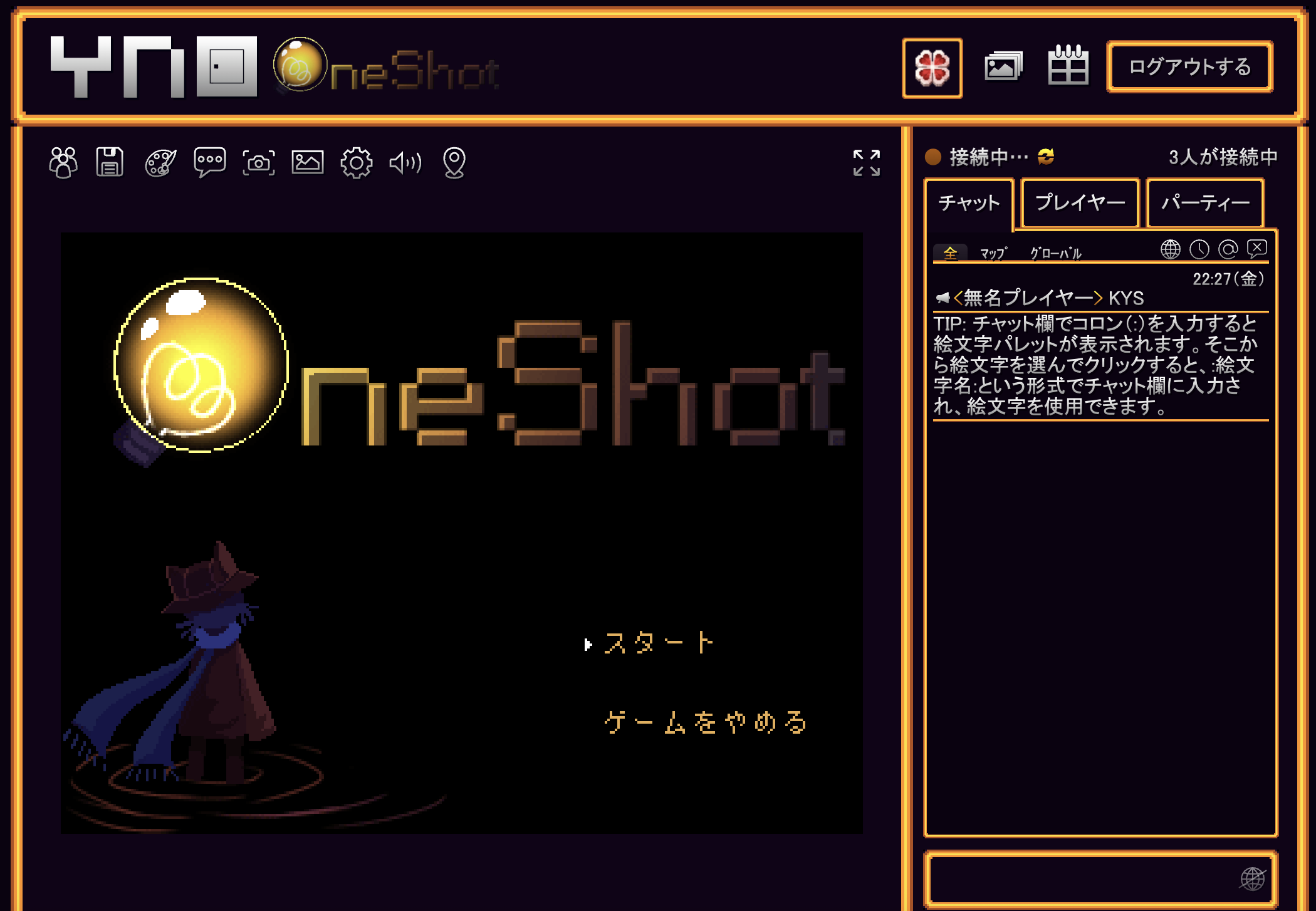Open the save data floppy disk icon
Viewport: 1316px width, 911px height.
pyautogui.click(x=110, y=162)
